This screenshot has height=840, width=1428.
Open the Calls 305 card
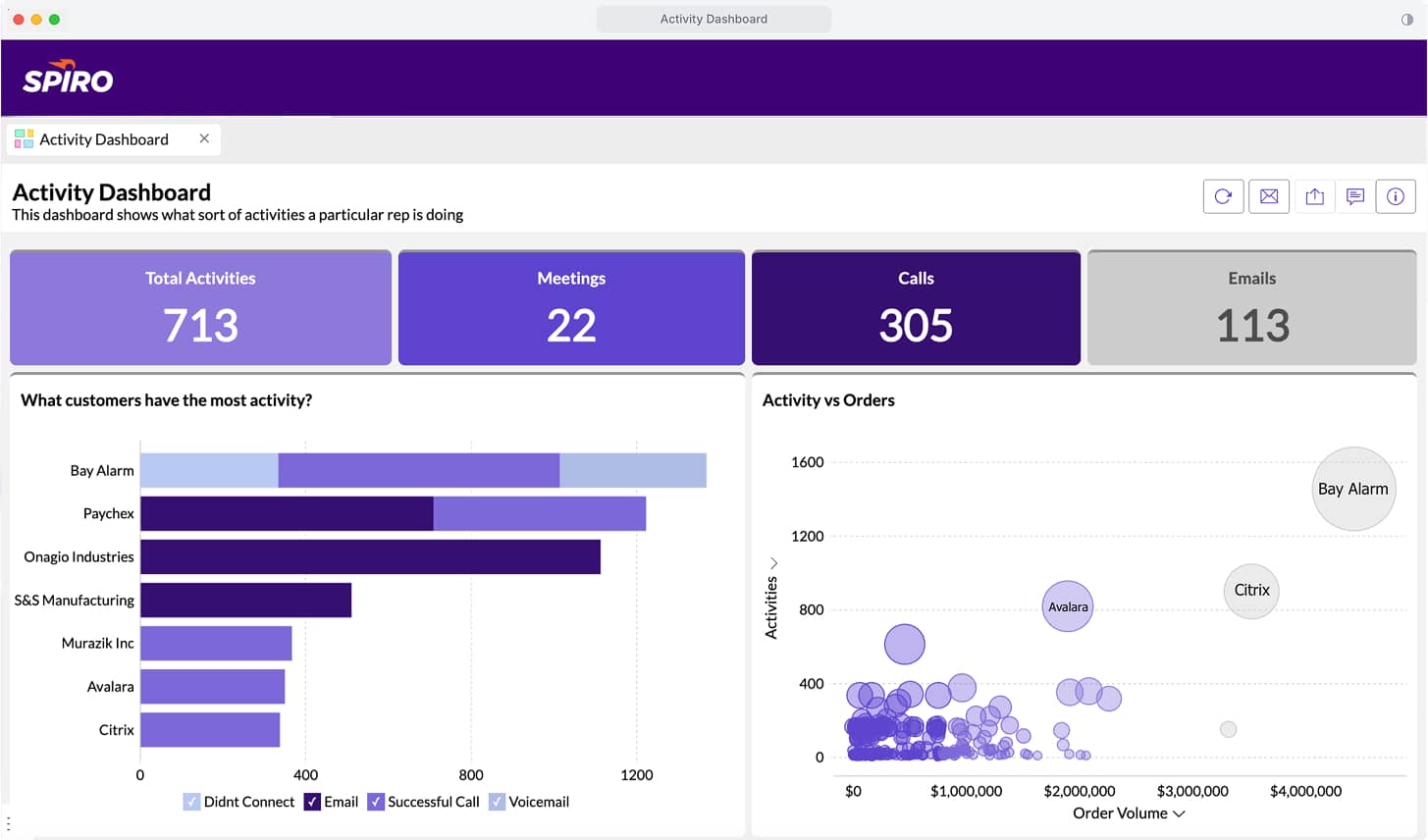(916, 308)
